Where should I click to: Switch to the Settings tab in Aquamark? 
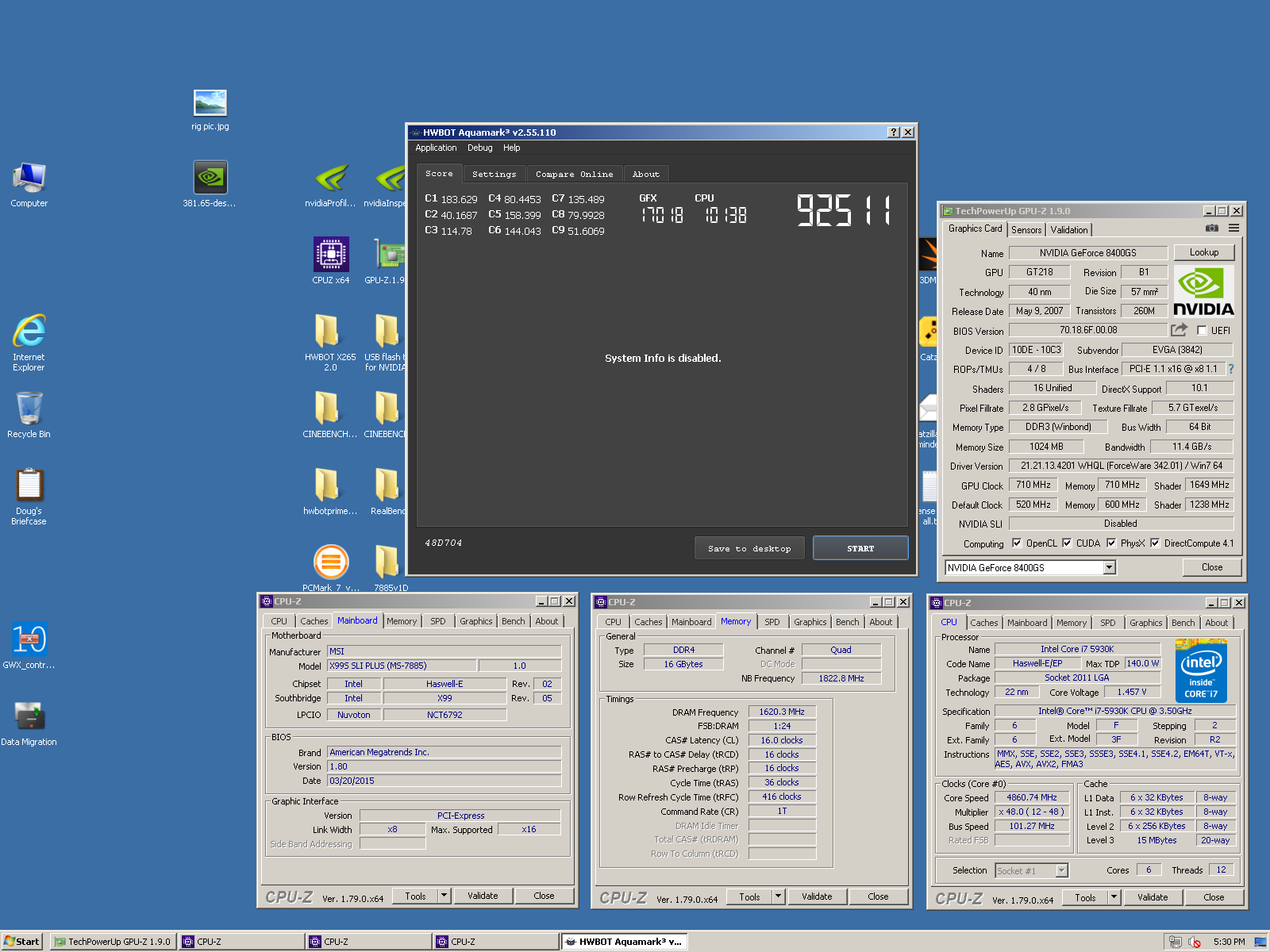(494, 174)
